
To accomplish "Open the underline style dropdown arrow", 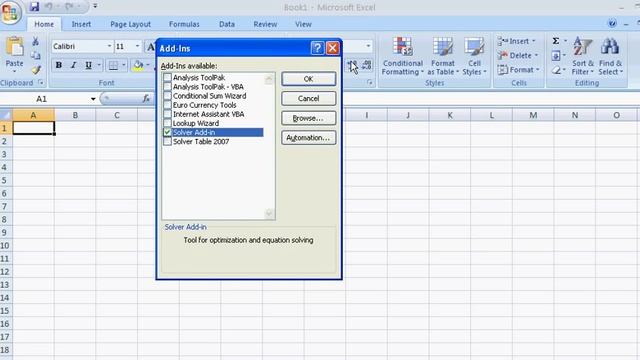I will coord(99,65).
